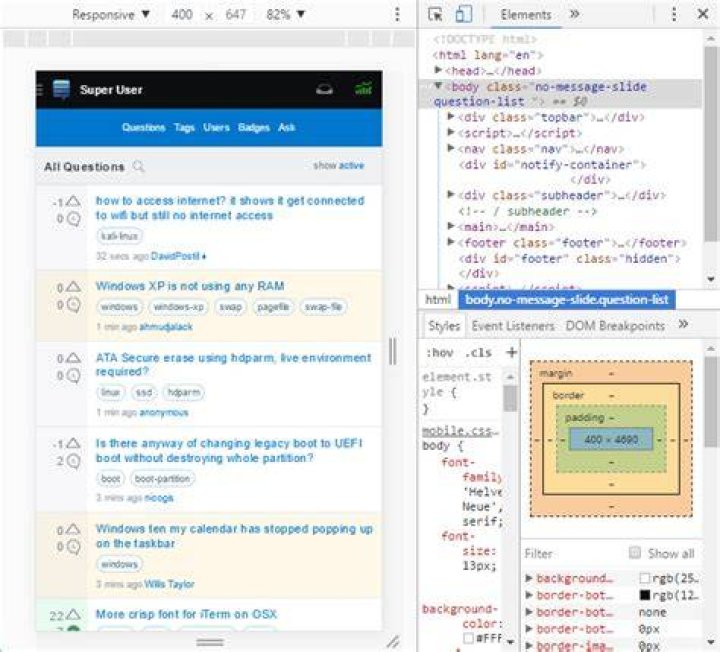720x652 pixels.
Task: Open DevTools customize menu (three dots)
Action: (674, 14)
